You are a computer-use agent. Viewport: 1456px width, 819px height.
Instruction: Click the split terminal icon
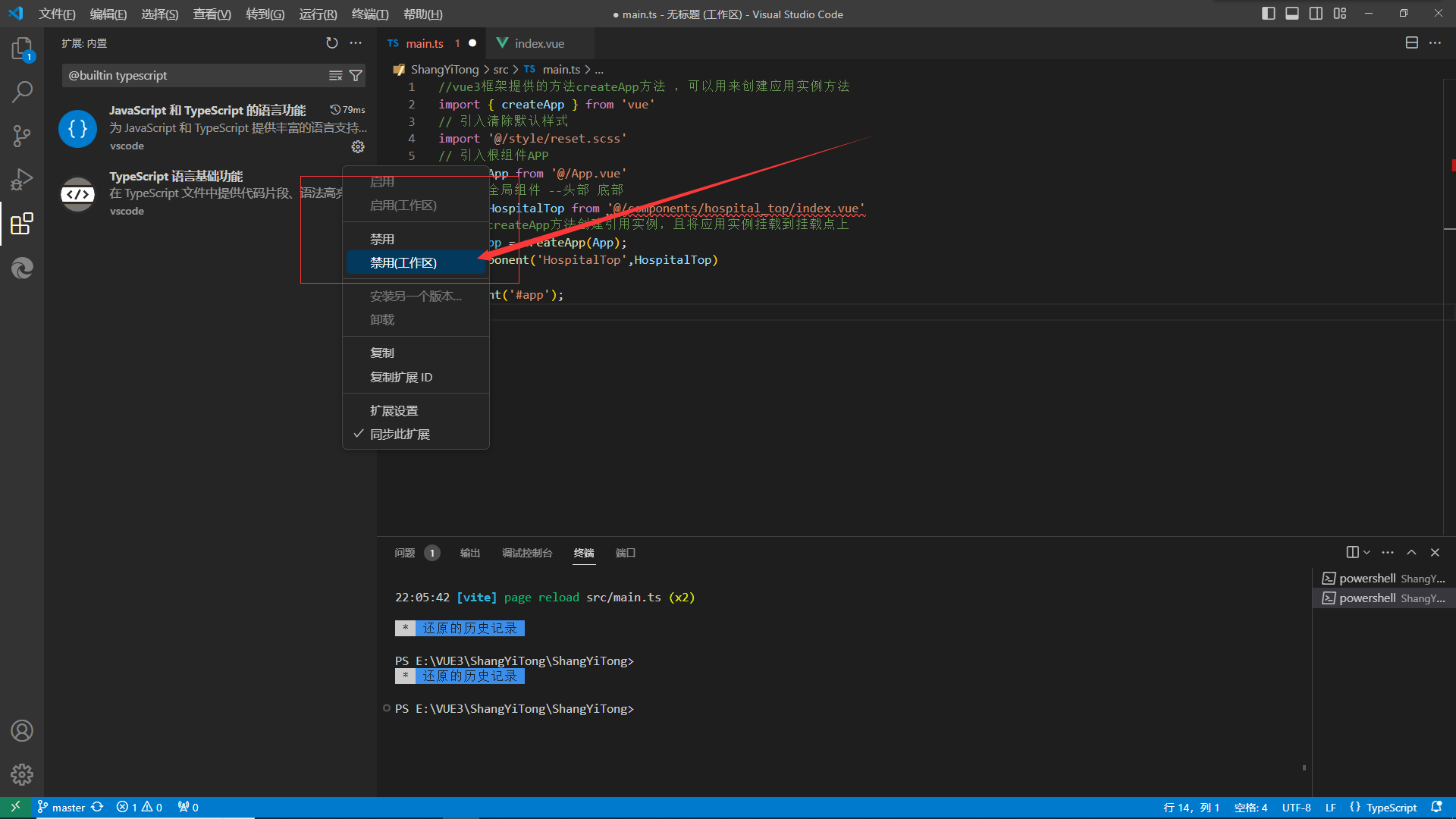pos(1352,552)
